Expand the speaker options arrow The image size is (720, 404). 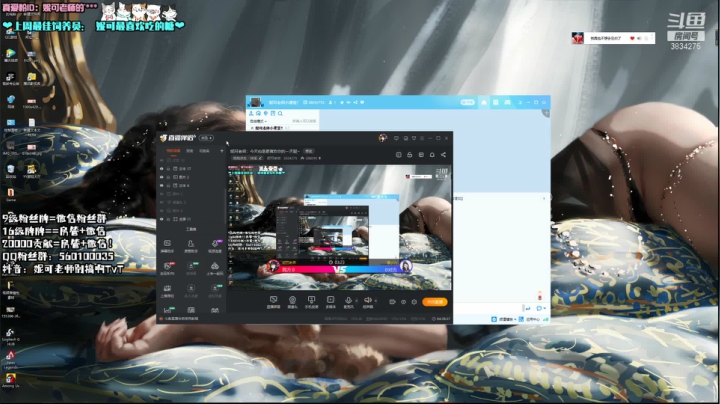click(376, 301)
